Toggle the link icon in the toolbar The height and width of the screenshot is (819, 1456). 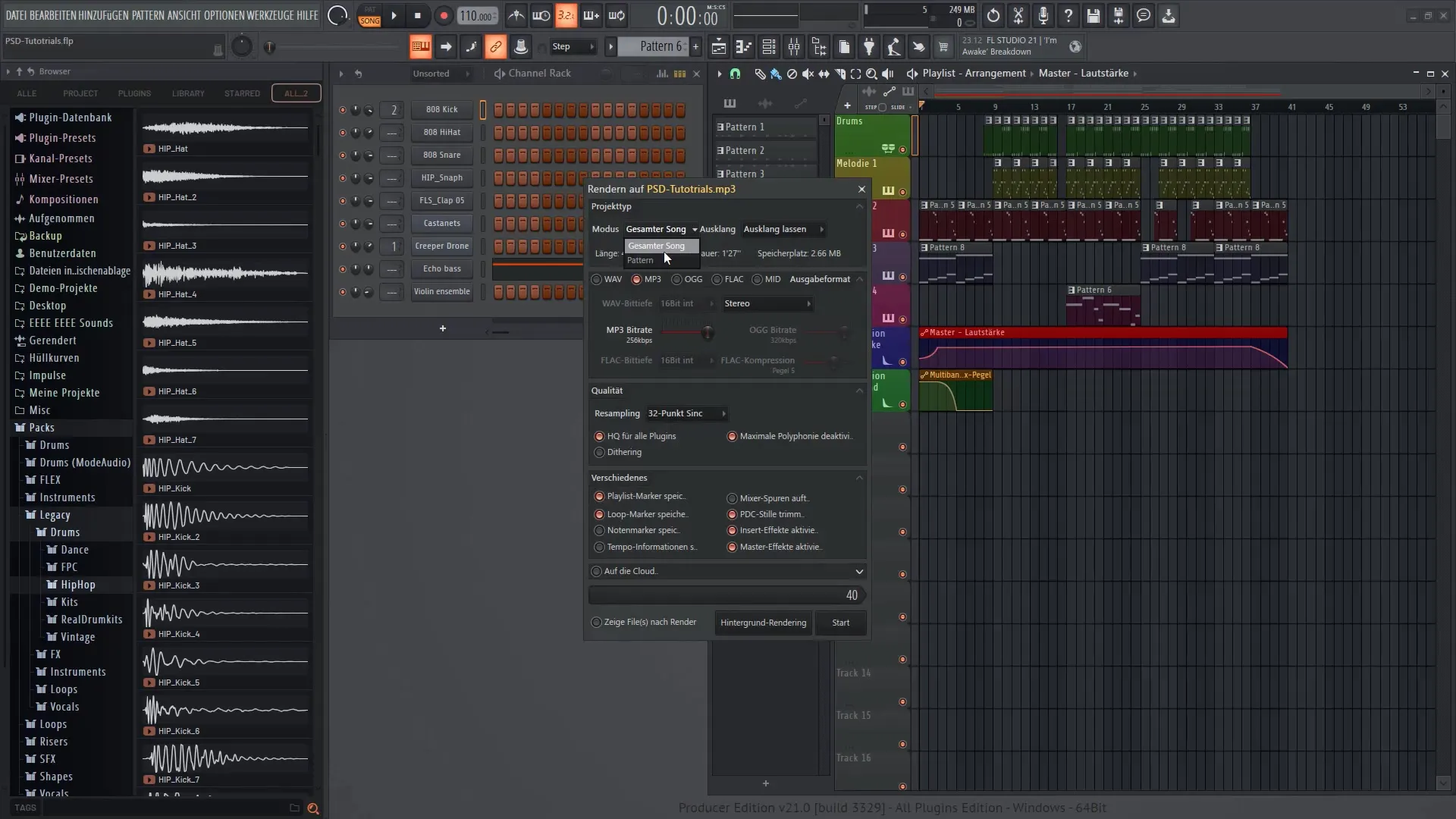coord(495,47)
